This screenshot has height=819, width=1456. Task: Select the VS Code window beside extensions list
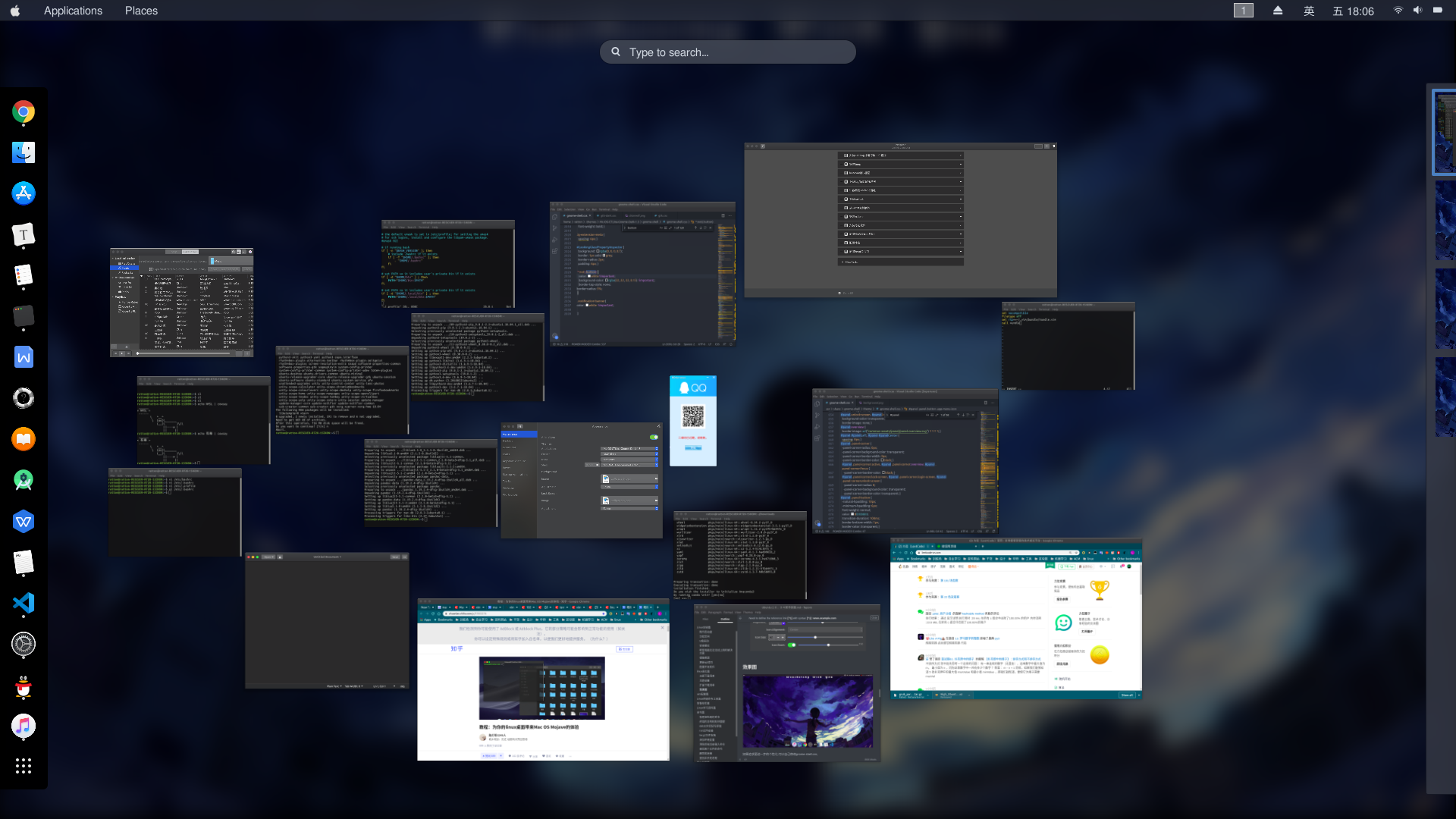pyautogui.click(x=642, y=275)
